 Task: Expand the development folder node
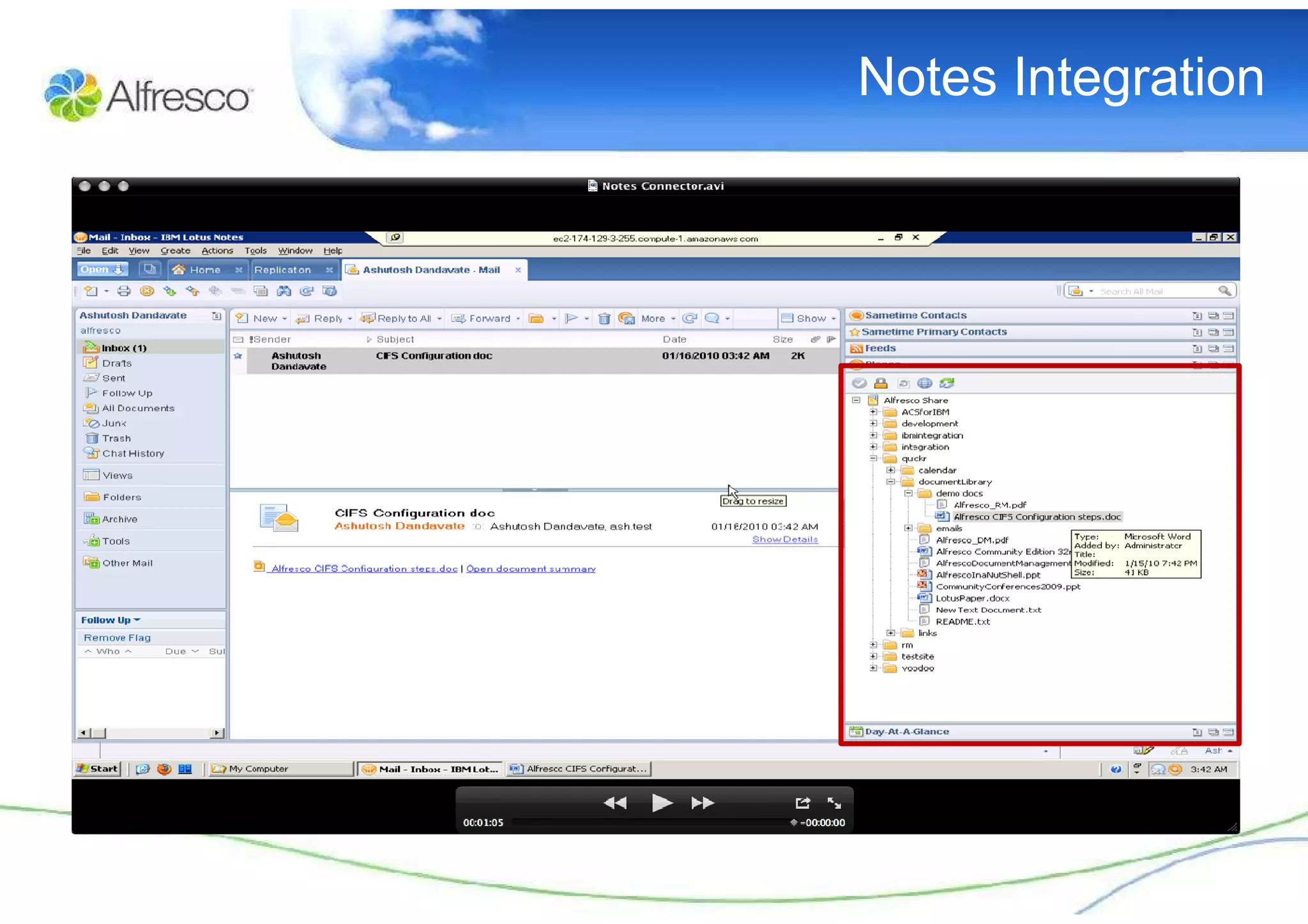(x=873, y=423)
